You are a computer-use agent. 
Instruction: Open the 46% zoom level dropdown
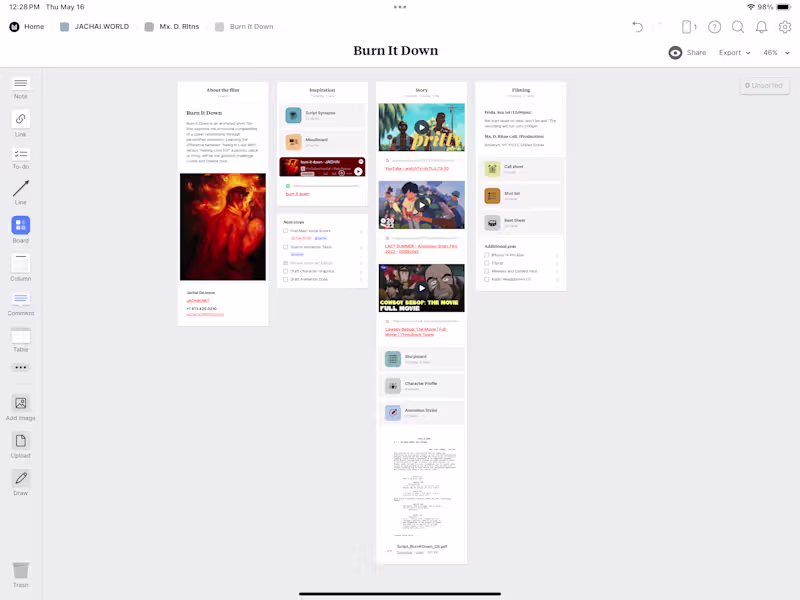coord(776,53)
